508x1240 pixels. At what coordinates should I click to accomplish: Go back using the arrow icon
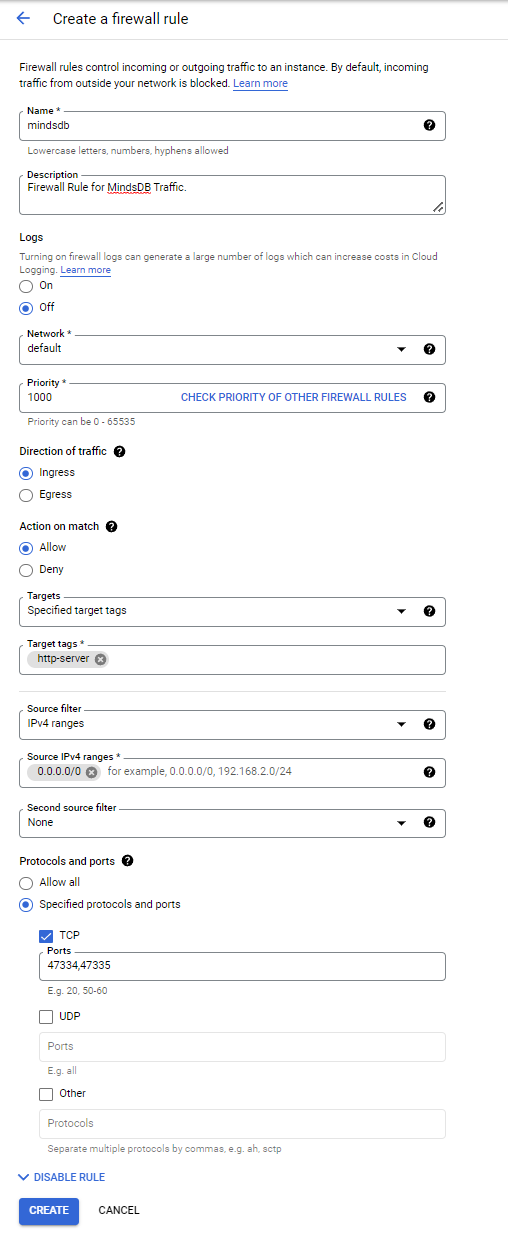(x=24, y=19)
